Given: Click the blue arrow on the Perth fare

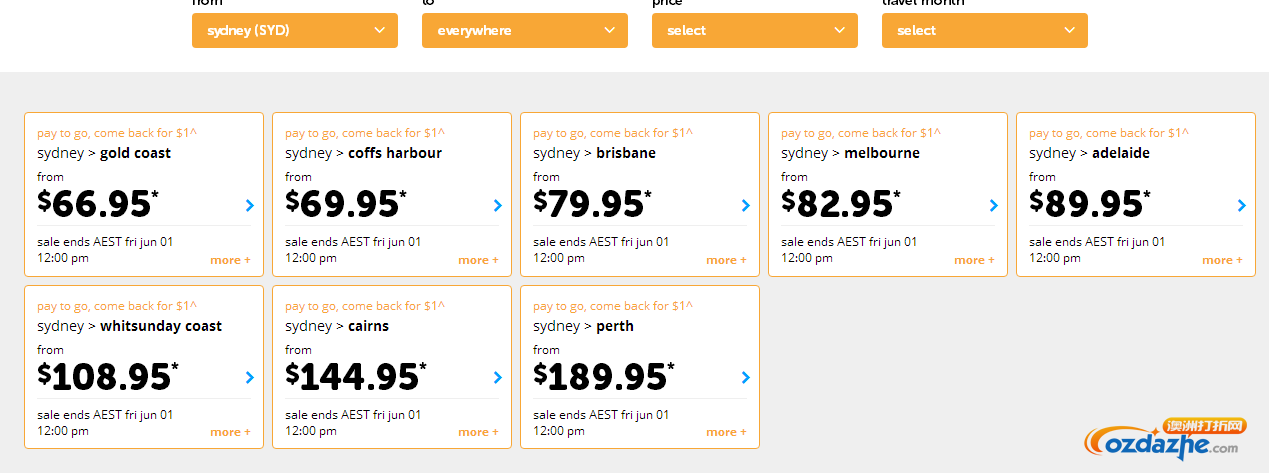Looking at the screenshot, I should point(745,377).
